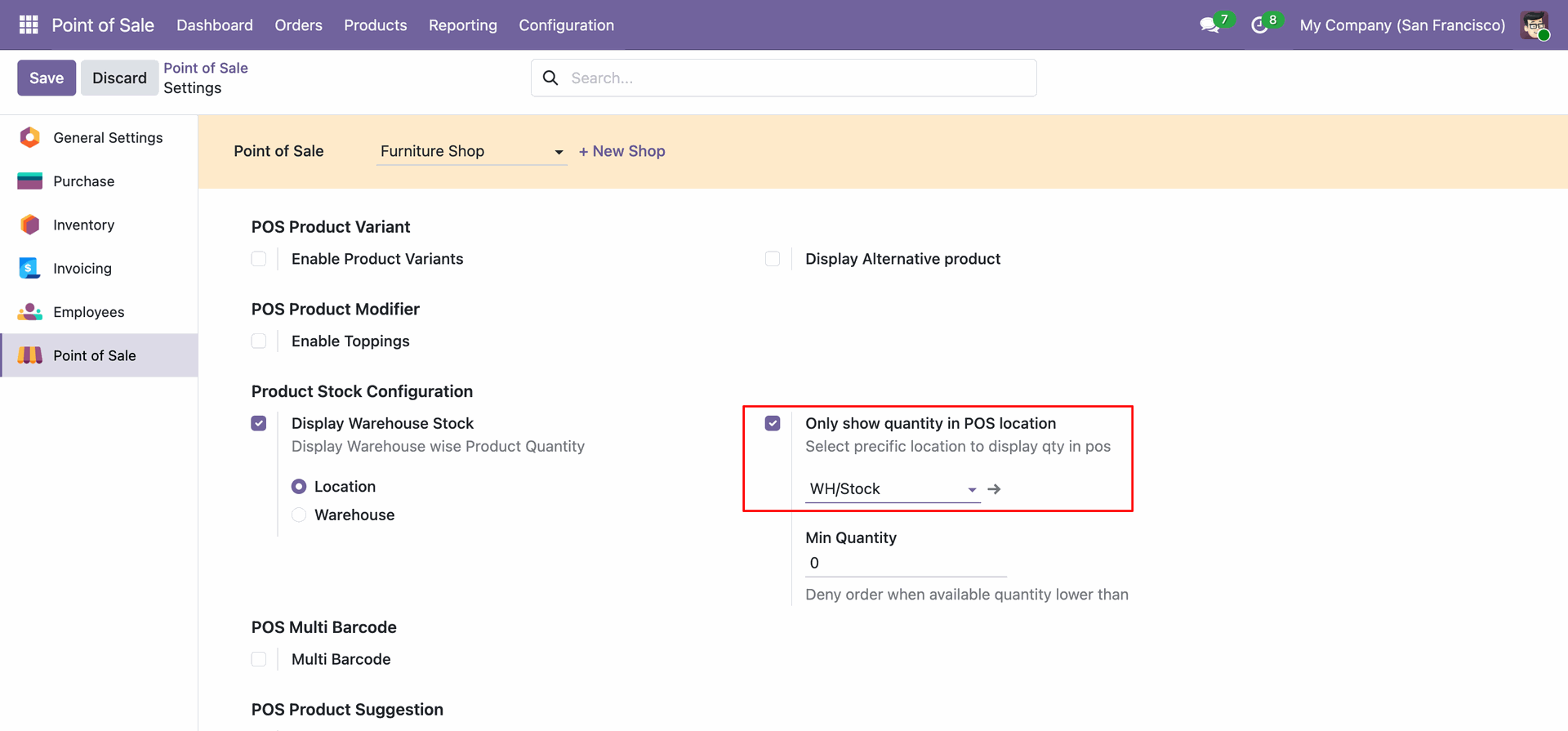Click the General Settings icon
The height and width of the screenshot is (731, 1568).
click(29, 137)
